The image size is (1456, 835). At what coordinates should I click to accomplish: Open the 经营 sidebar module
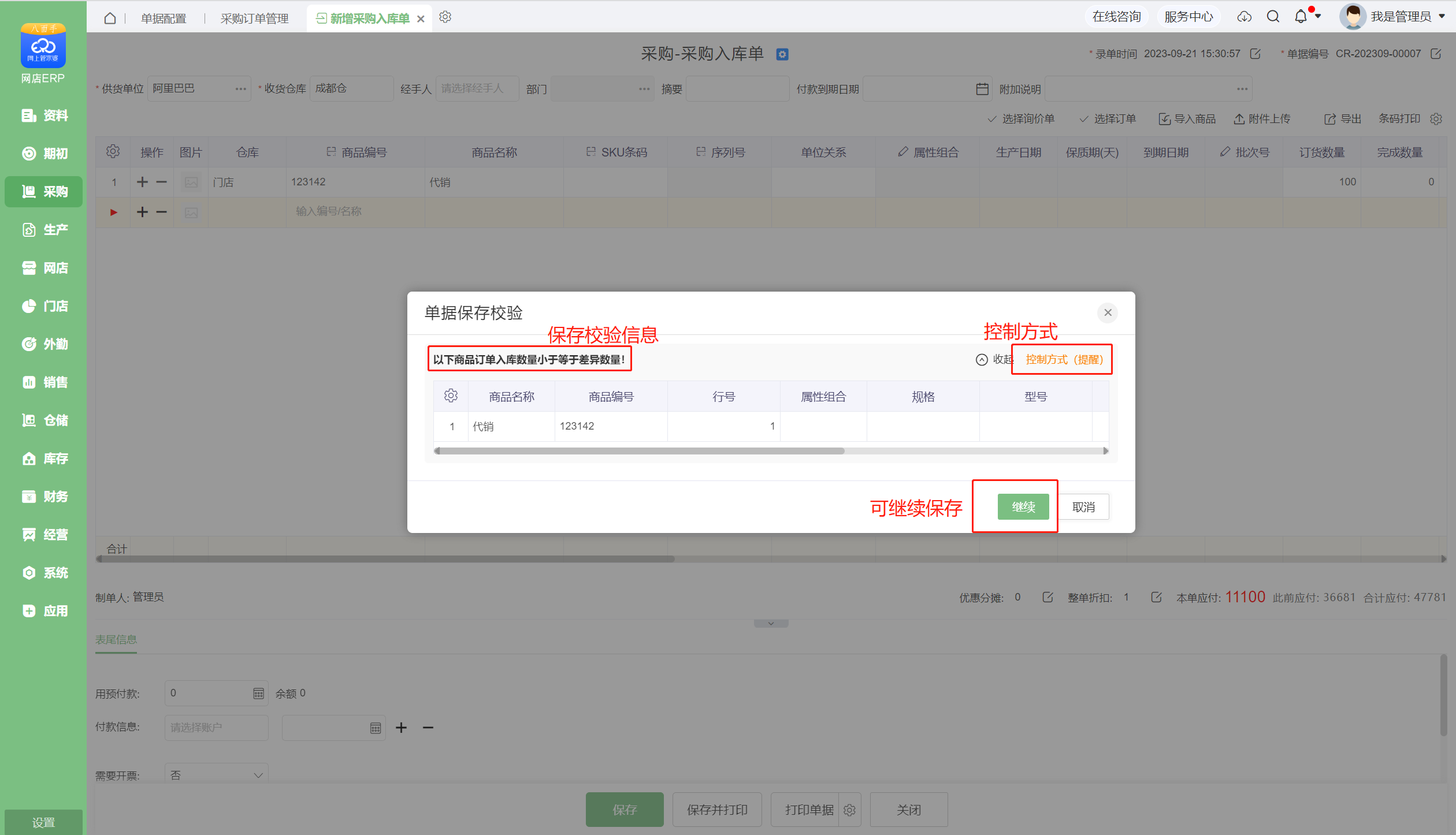pos(44,535)
